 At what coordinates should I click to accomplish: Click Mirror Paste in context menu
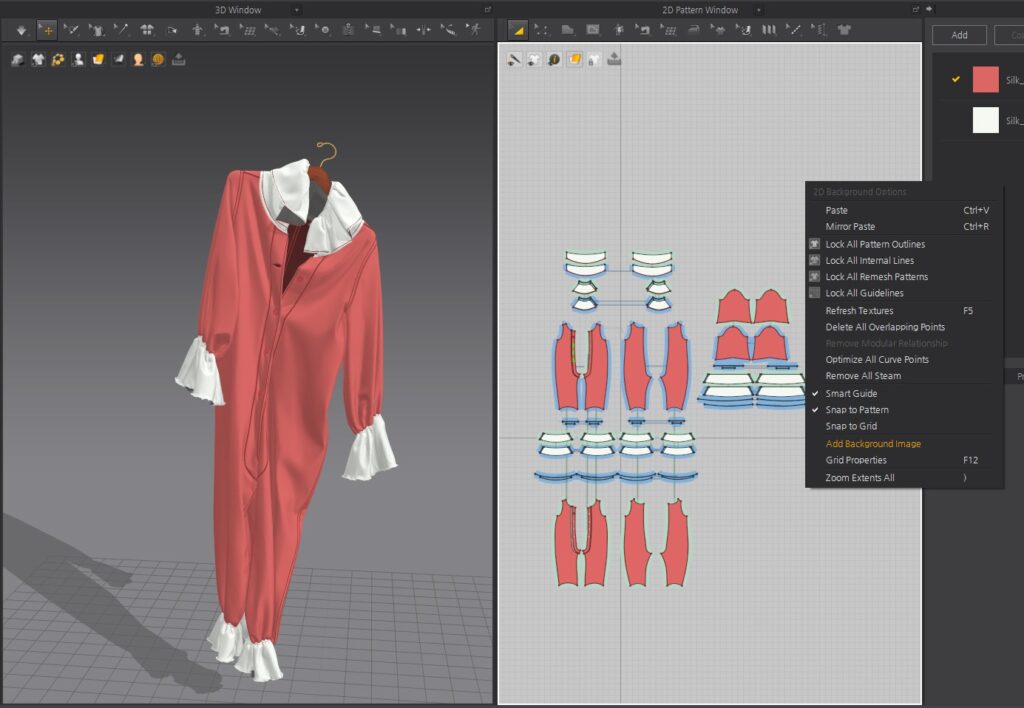(x=850, y=227)
